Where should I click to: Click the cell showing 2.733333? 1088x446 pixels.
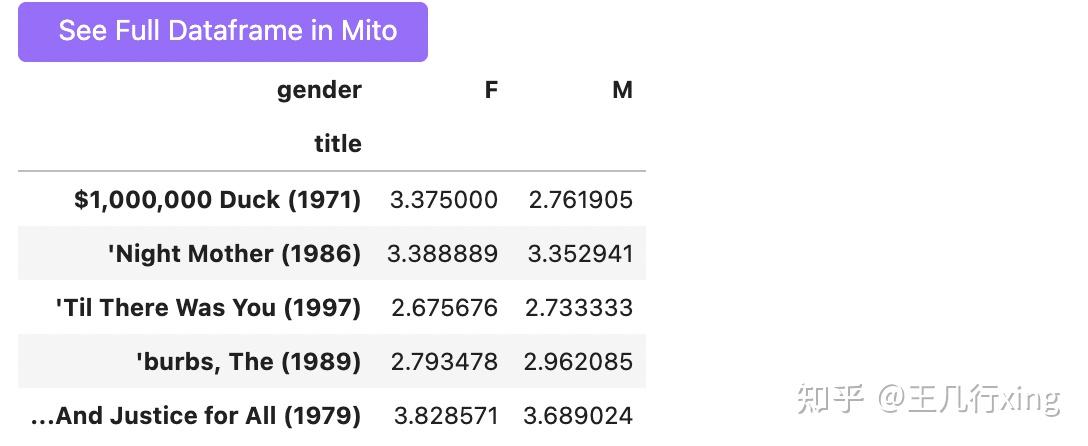point(580,308)
